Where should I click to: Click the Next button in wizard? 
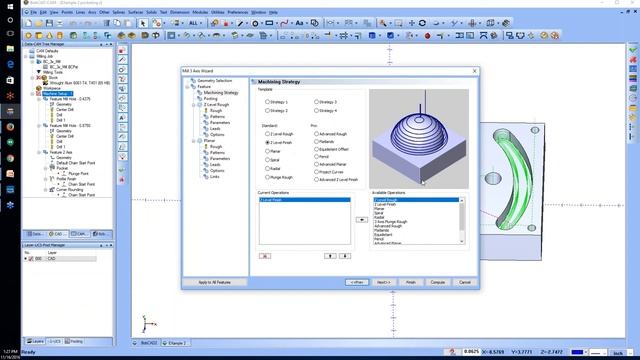pos(384,282)
